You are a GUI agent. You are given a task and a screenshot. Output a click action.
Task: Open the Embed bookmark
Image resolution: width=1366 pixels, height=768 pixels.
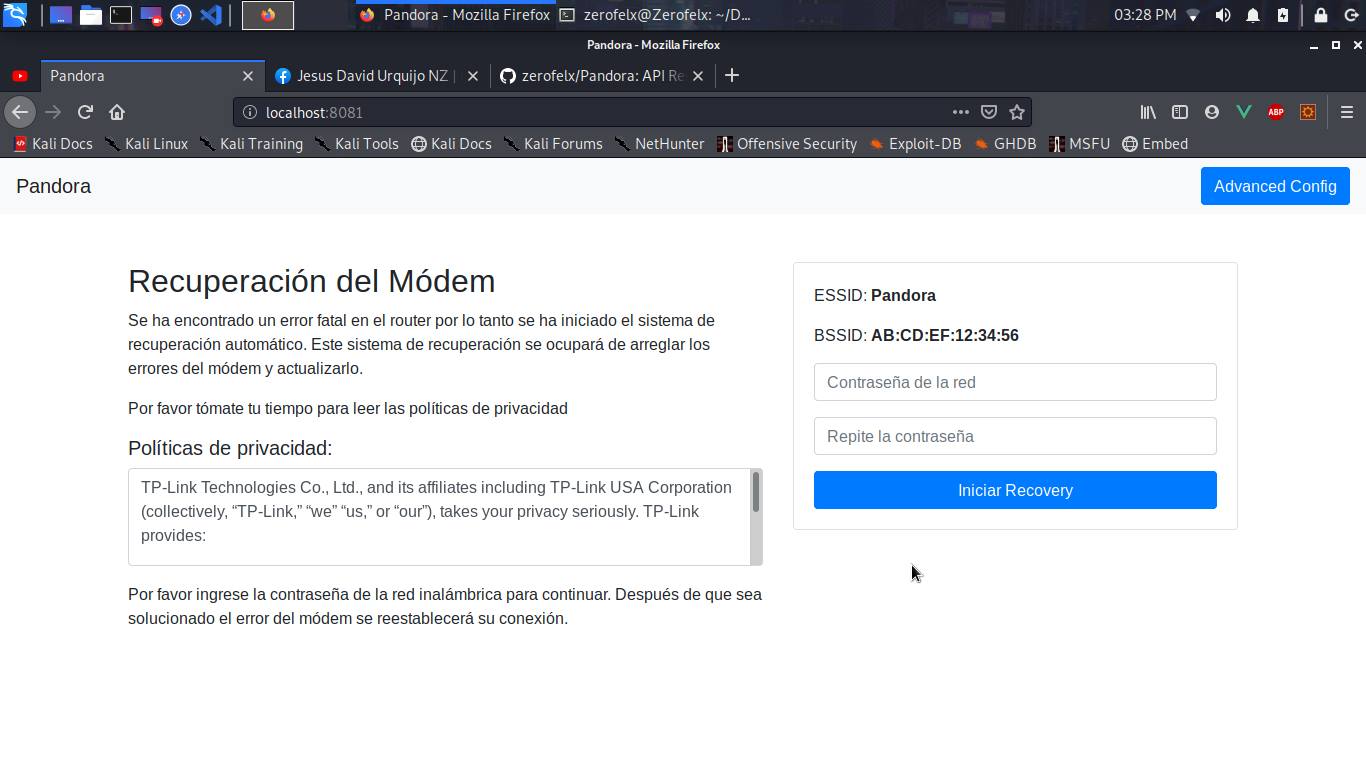(1155, 144)
